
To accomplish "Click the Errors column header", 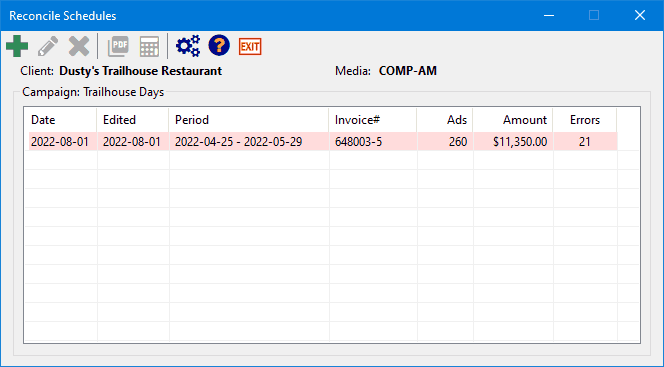I will tap(585, 120).
